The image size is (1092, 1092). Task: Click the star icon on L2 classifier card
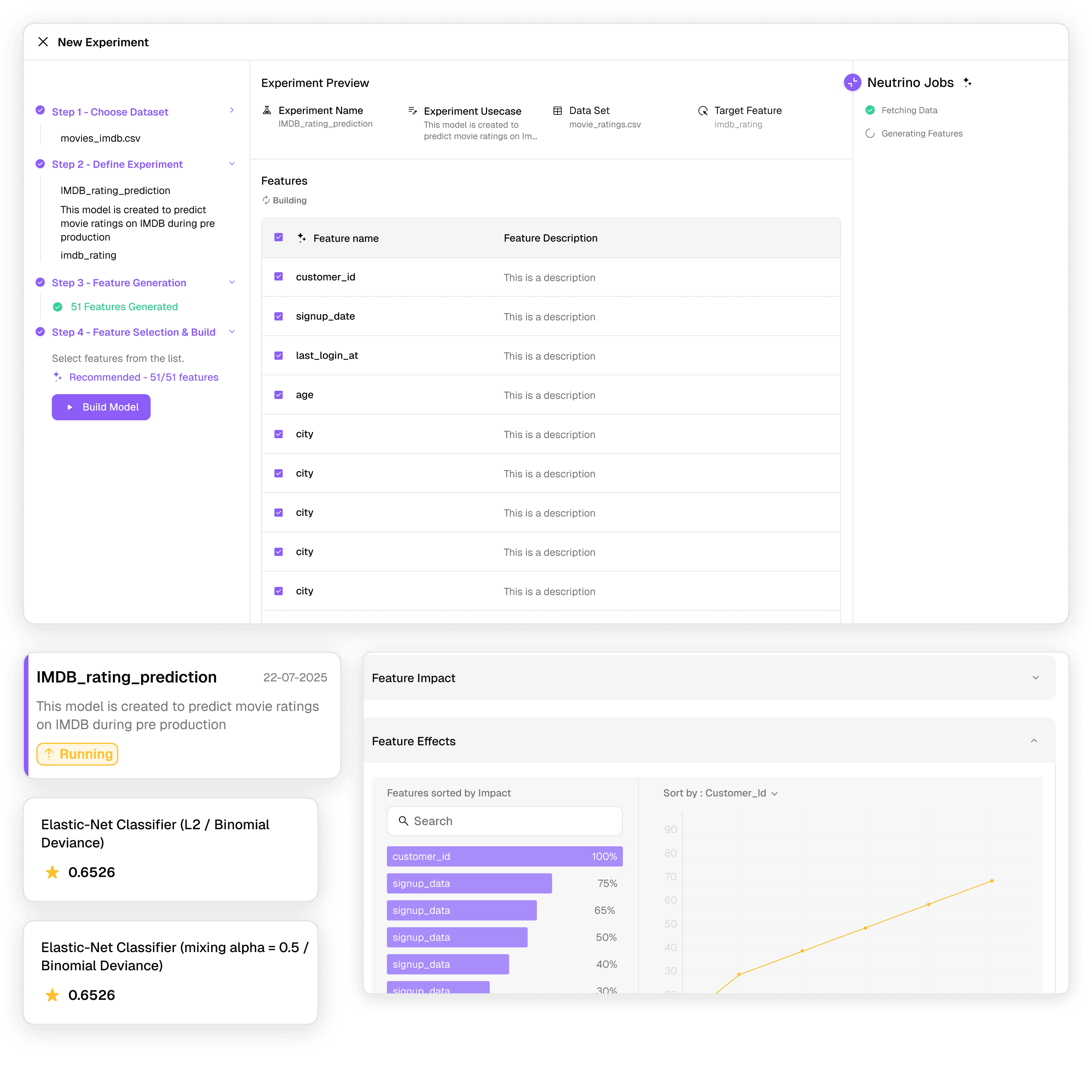pyautogui.click(x=52, y=872)
